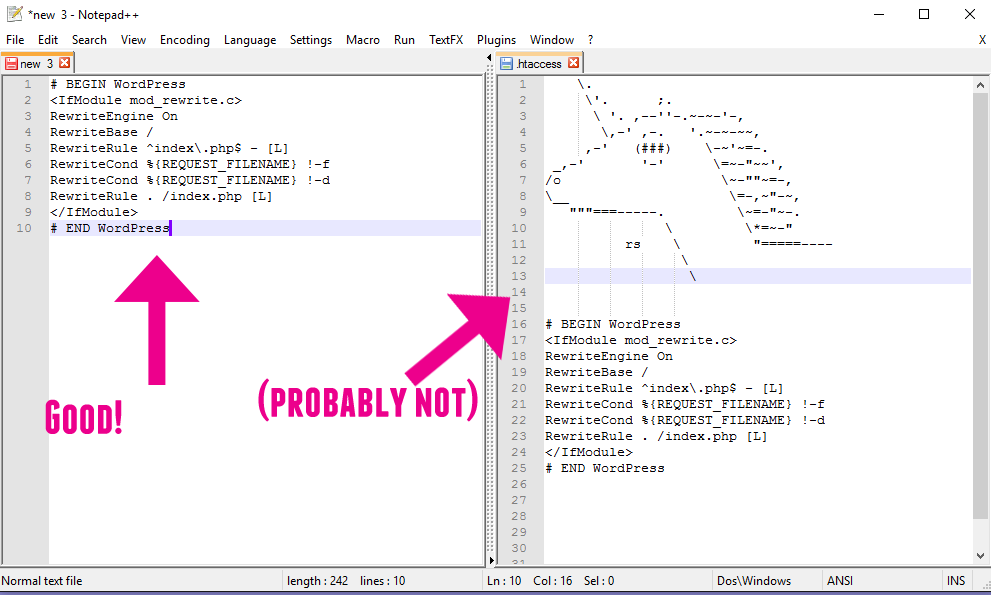Click line number 1 in new 3 margin
Image resolution: width=991 pixels, height=595 pixels.
(28, 84)
